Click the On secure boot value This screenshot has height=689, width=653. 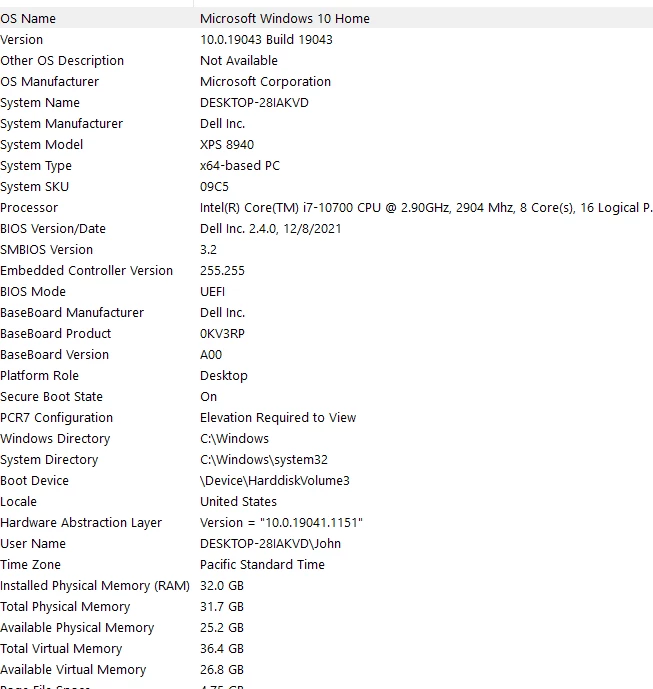[208, 397]
